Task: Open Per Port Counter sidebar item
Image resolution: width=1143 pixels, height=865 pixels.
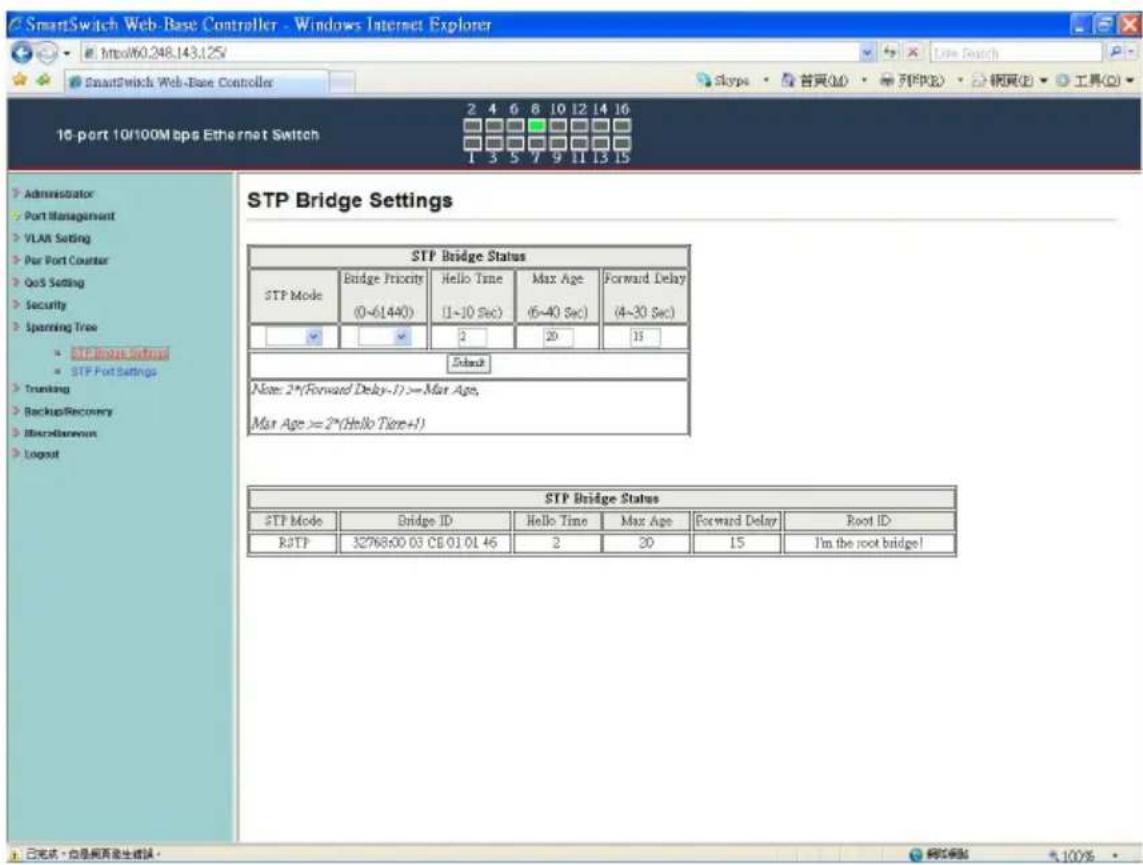Action: tap(66, 260)
